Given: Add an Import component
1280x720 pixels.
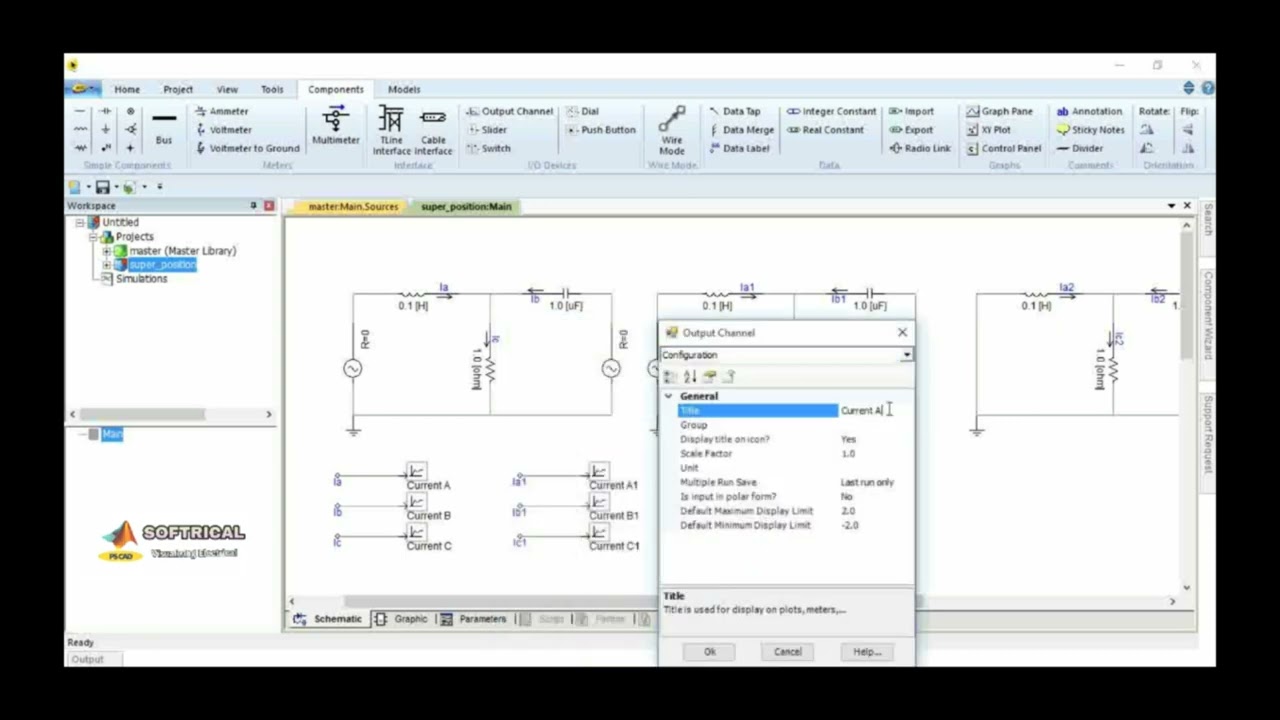Looking at the screenshot, I should (x=911, y=111).
